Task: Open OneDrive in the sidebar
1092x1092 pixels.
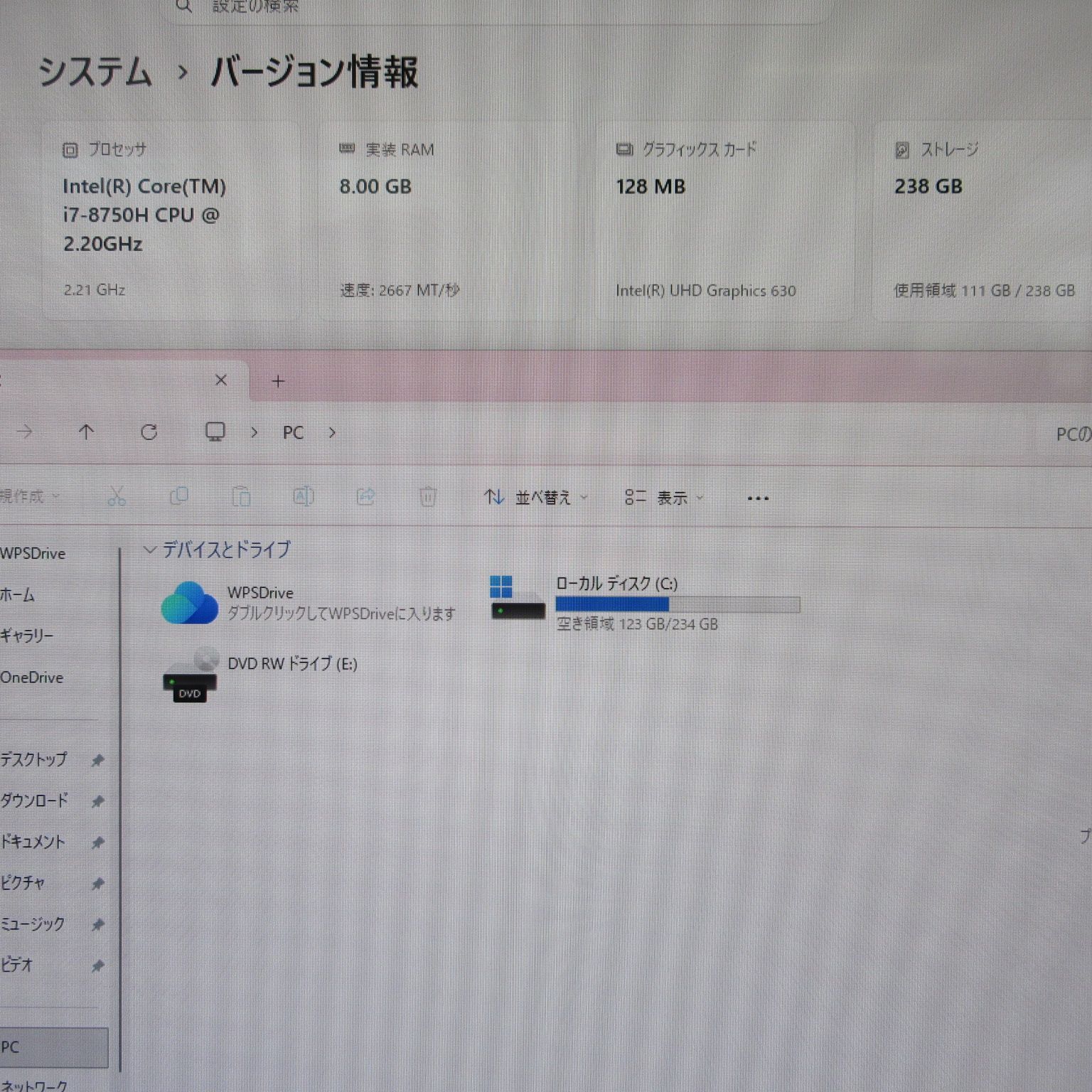Action: tap(32, 678)
